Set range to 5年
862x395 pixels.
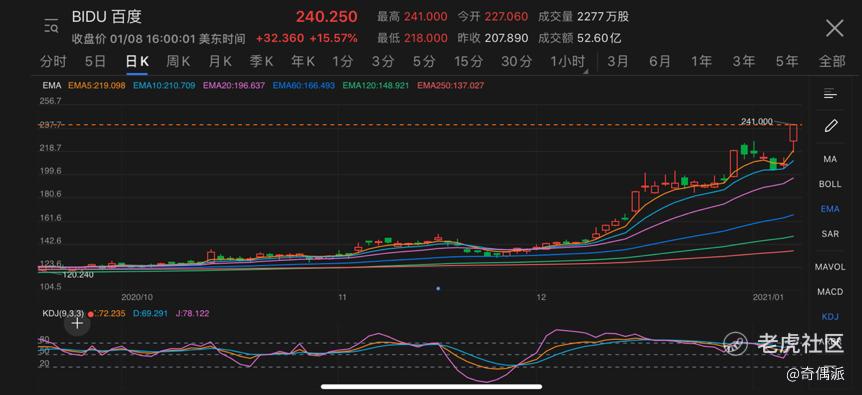(x=787, y=62)
